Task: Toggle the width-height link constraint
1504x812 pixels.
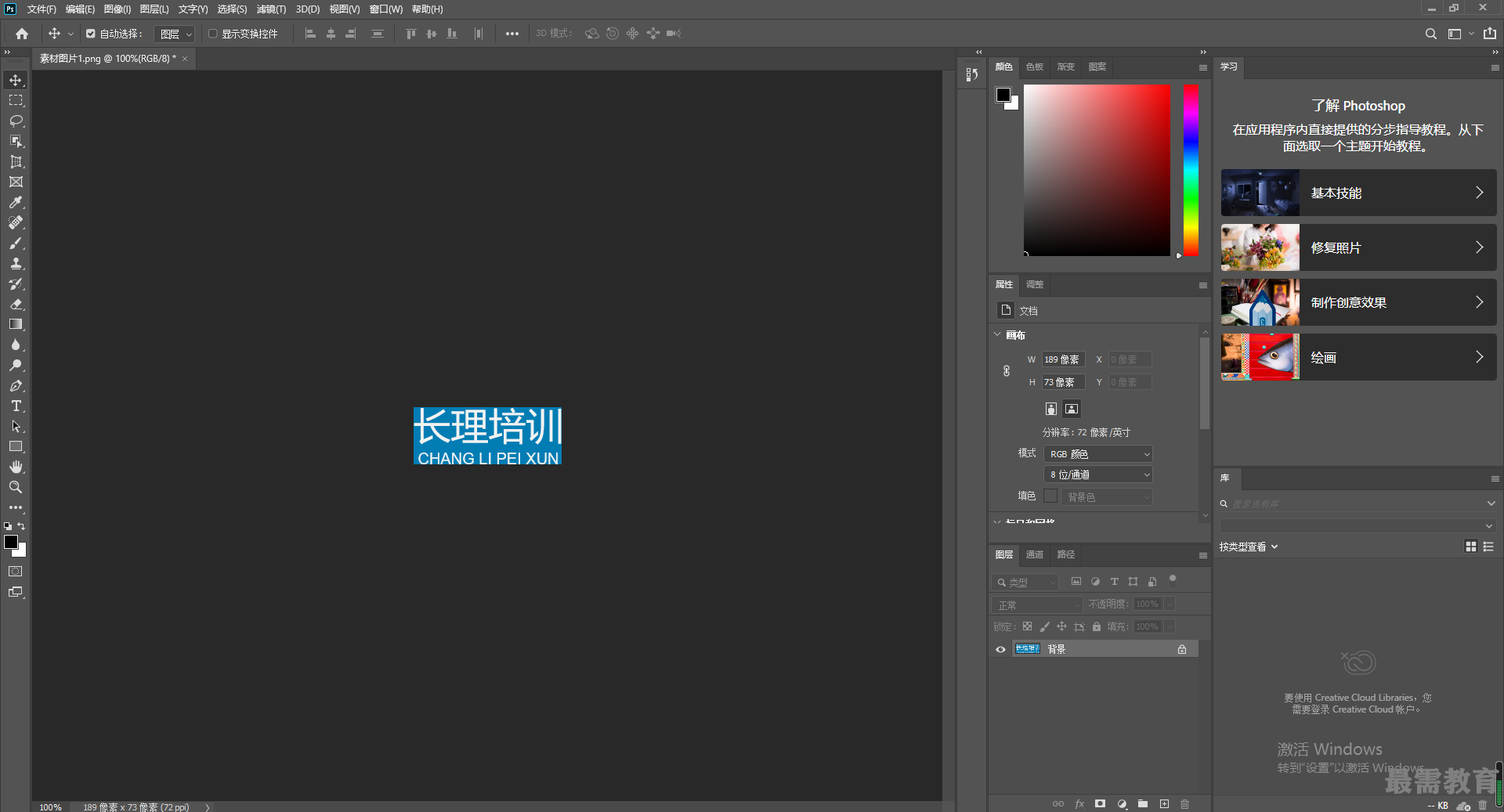Action: pyautogui.click(x=1007, y=371)
